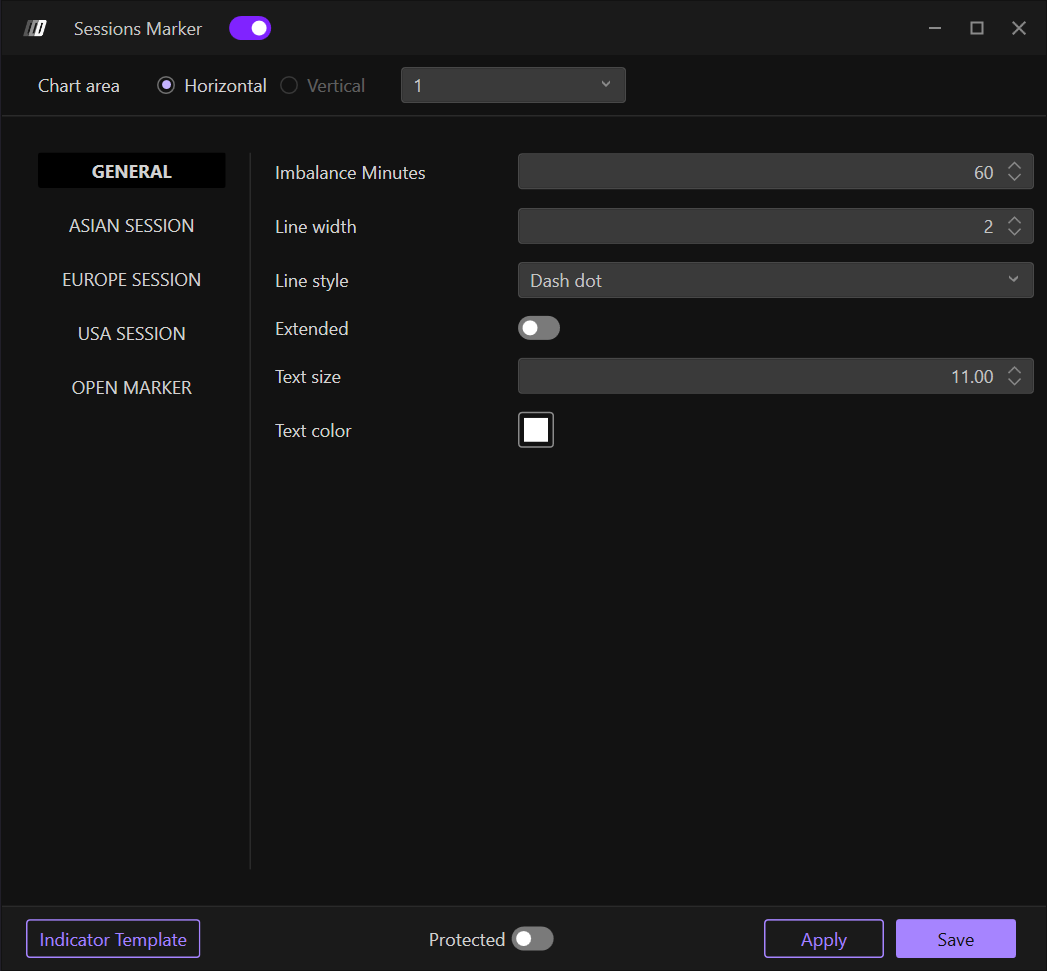The width and height of the screenshot is (1047, 971).
Task: Enable the Extended toggle switch
Action: pyautogui.click(x=539, y=328)
